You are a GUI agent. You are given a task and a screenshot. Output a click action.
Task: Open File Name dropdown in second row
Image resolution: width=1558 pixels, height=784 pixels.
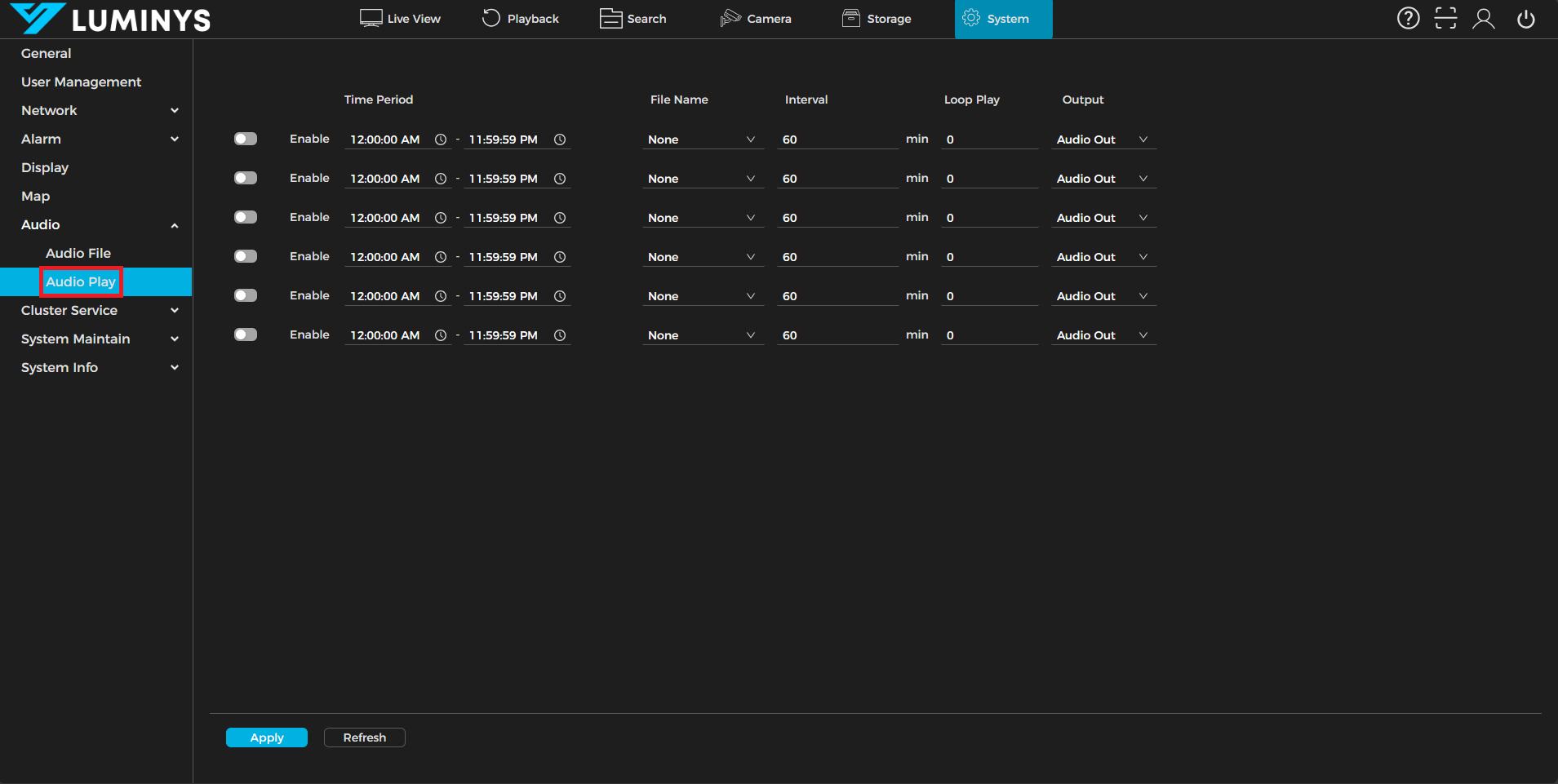point(702,179)
